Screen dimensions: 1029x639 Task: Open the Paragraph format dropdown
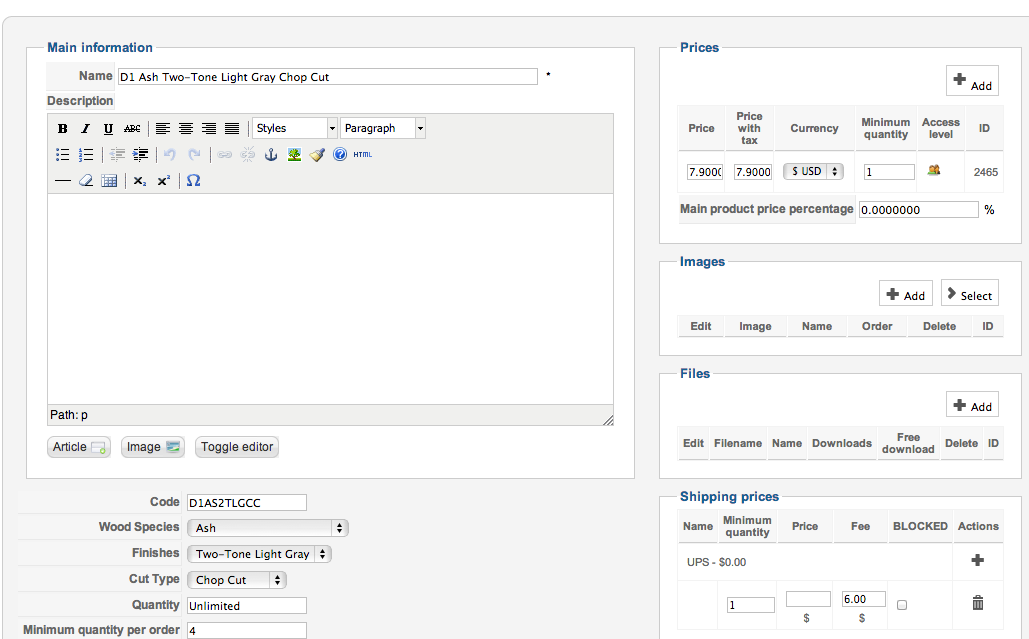(383, 128)
